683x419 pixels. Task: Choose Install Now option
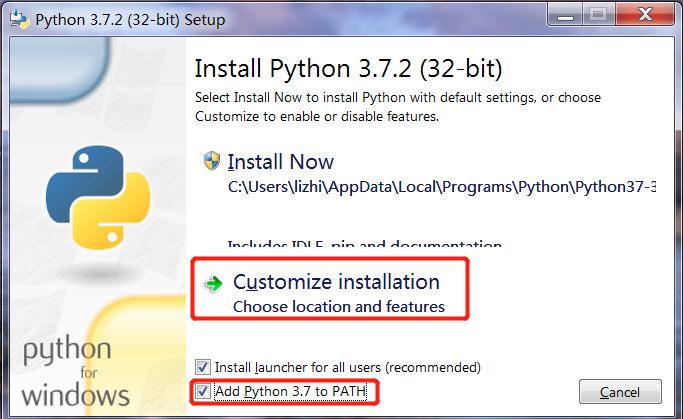281,162
